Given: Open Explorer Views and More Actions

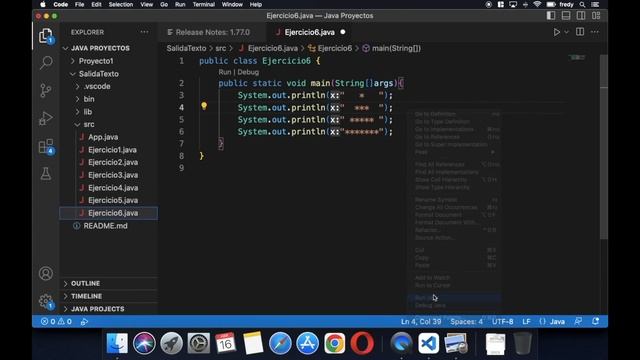Looking at the screenshot, I should click(144, 32).
